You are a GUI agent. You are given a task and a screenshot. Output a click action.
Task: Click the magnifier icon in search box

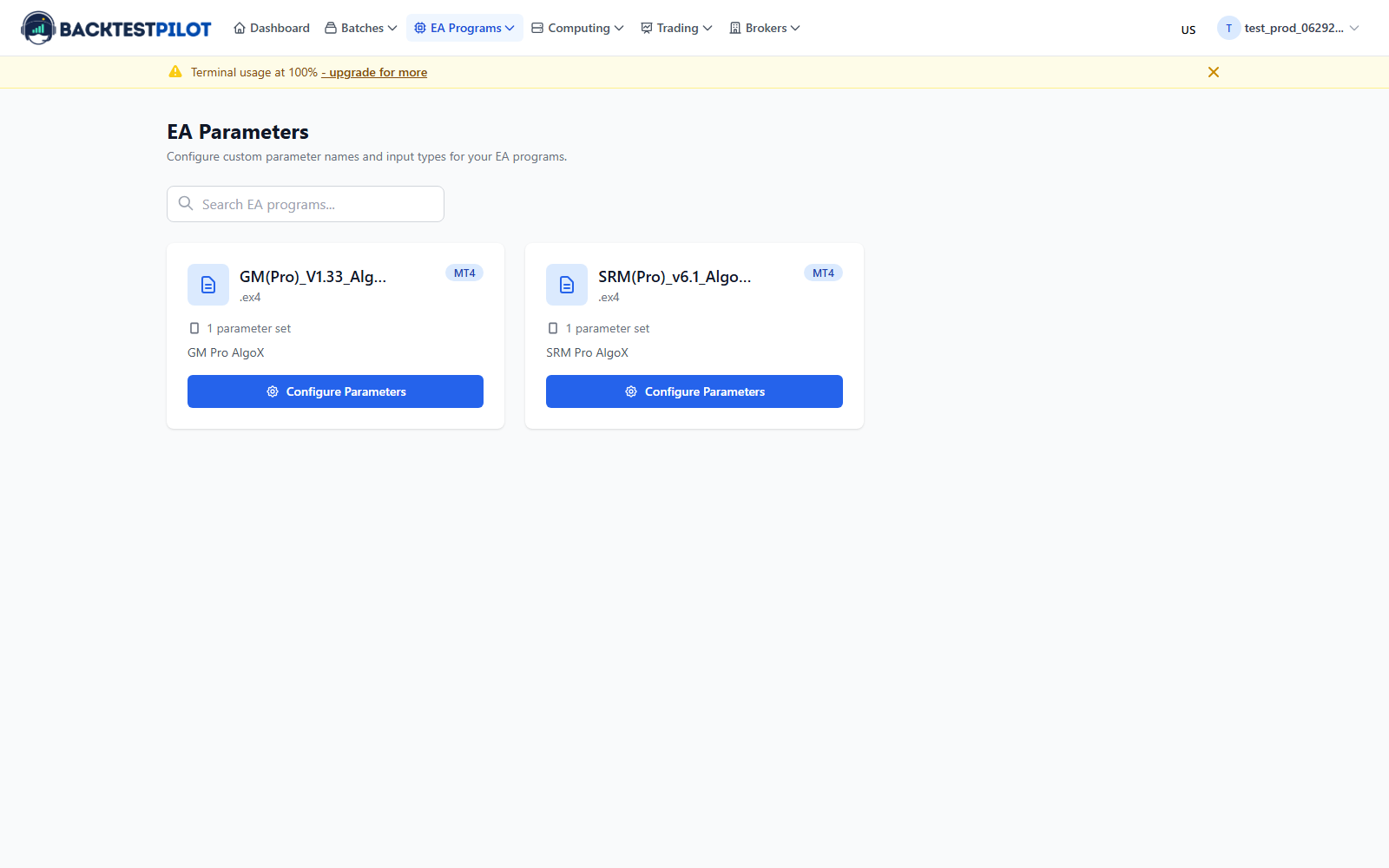pyautogui.click(x=186, y=203)
